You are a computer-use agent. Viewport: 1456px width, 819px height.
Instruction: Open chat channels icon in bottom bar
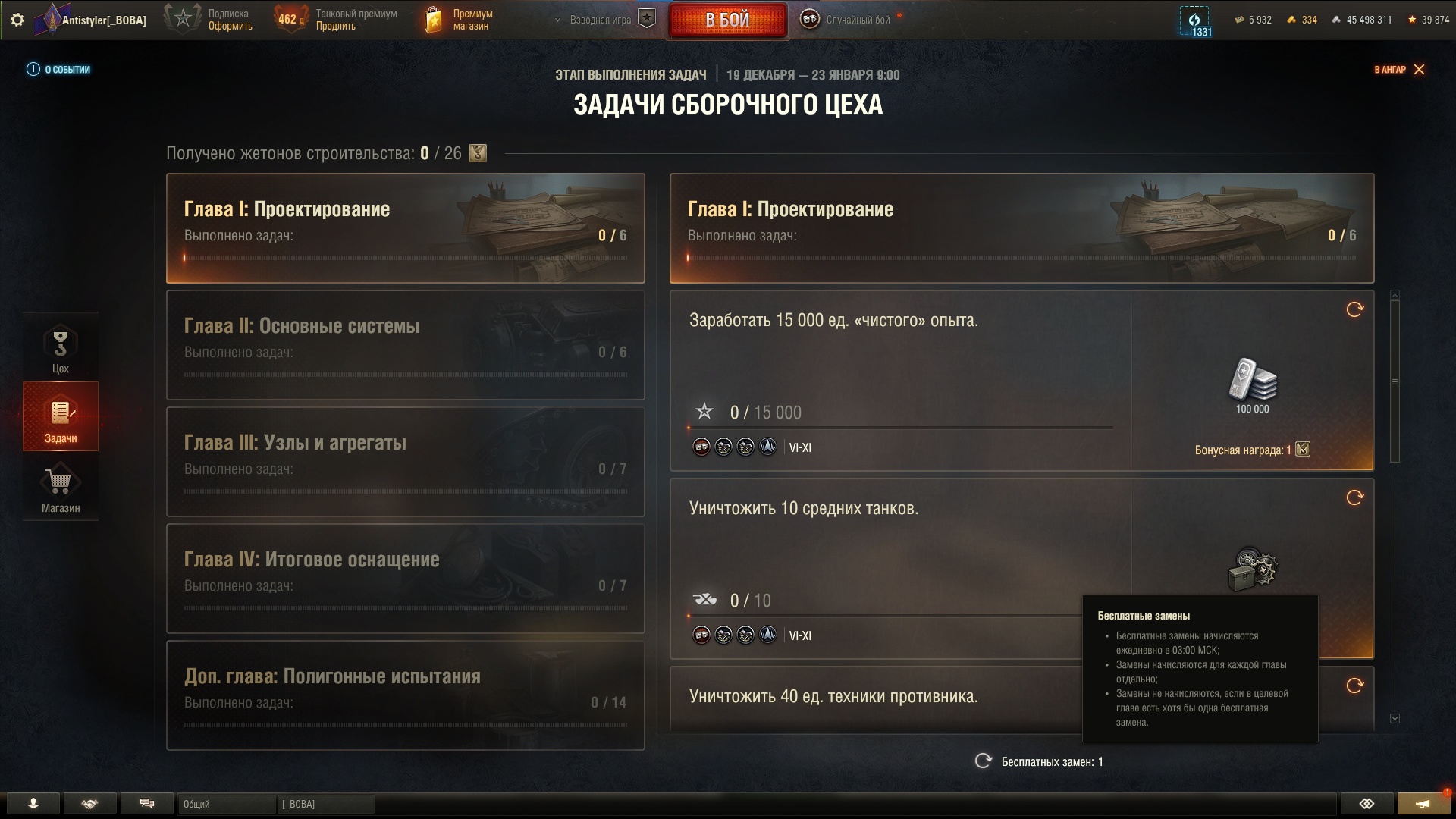[x=147, y=804]
